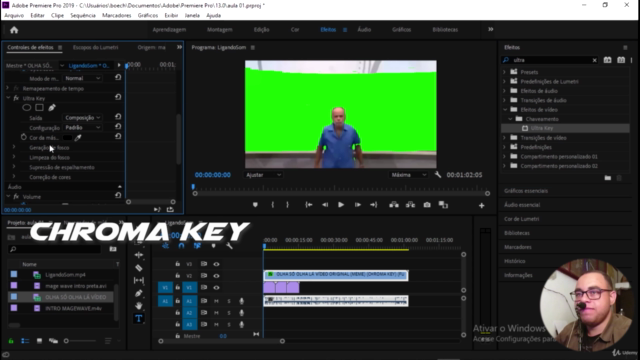Screen dimensions: 640x360
Task: Open the Escopos do Lumetri tab
Action: (96, 47)
